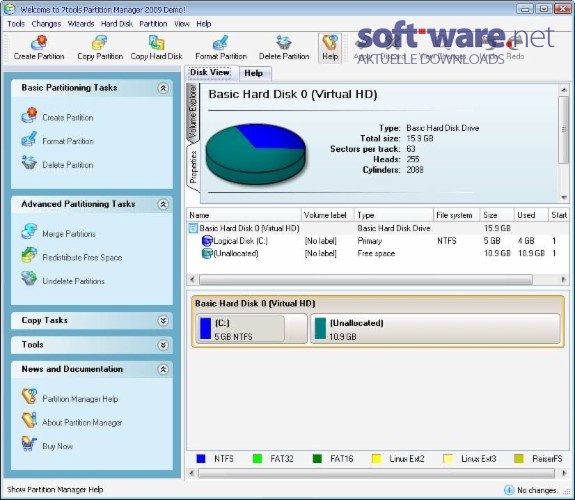Select the Properties vertical tab

point(193,167)
